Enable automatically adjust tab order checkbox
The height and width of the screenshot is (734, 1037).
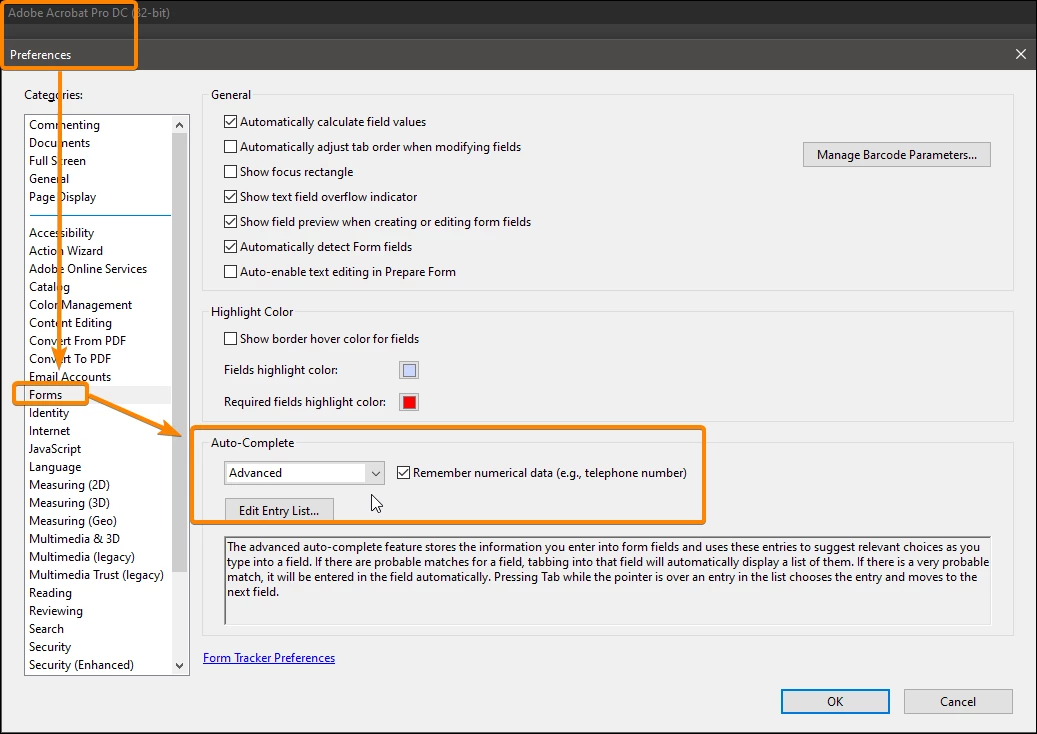point(230,147)
